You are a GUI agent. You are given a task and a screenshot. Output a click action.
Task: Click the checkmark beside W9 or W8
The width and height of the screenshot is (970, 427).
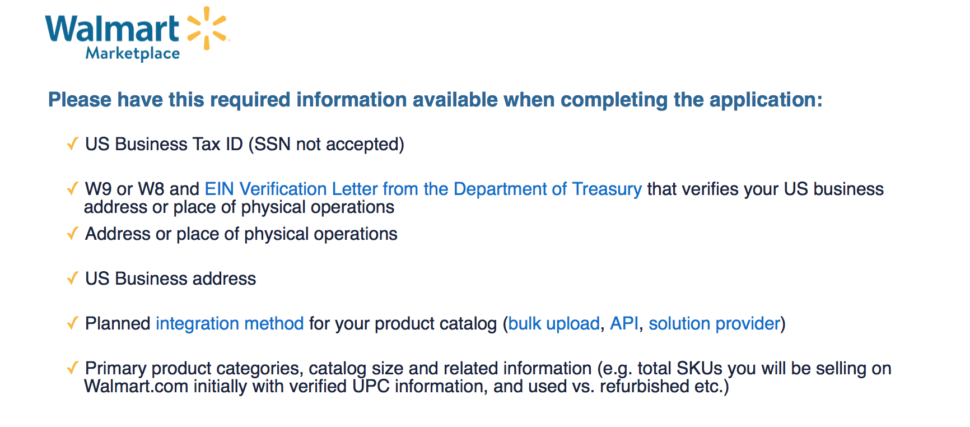(x=72, y=188)
